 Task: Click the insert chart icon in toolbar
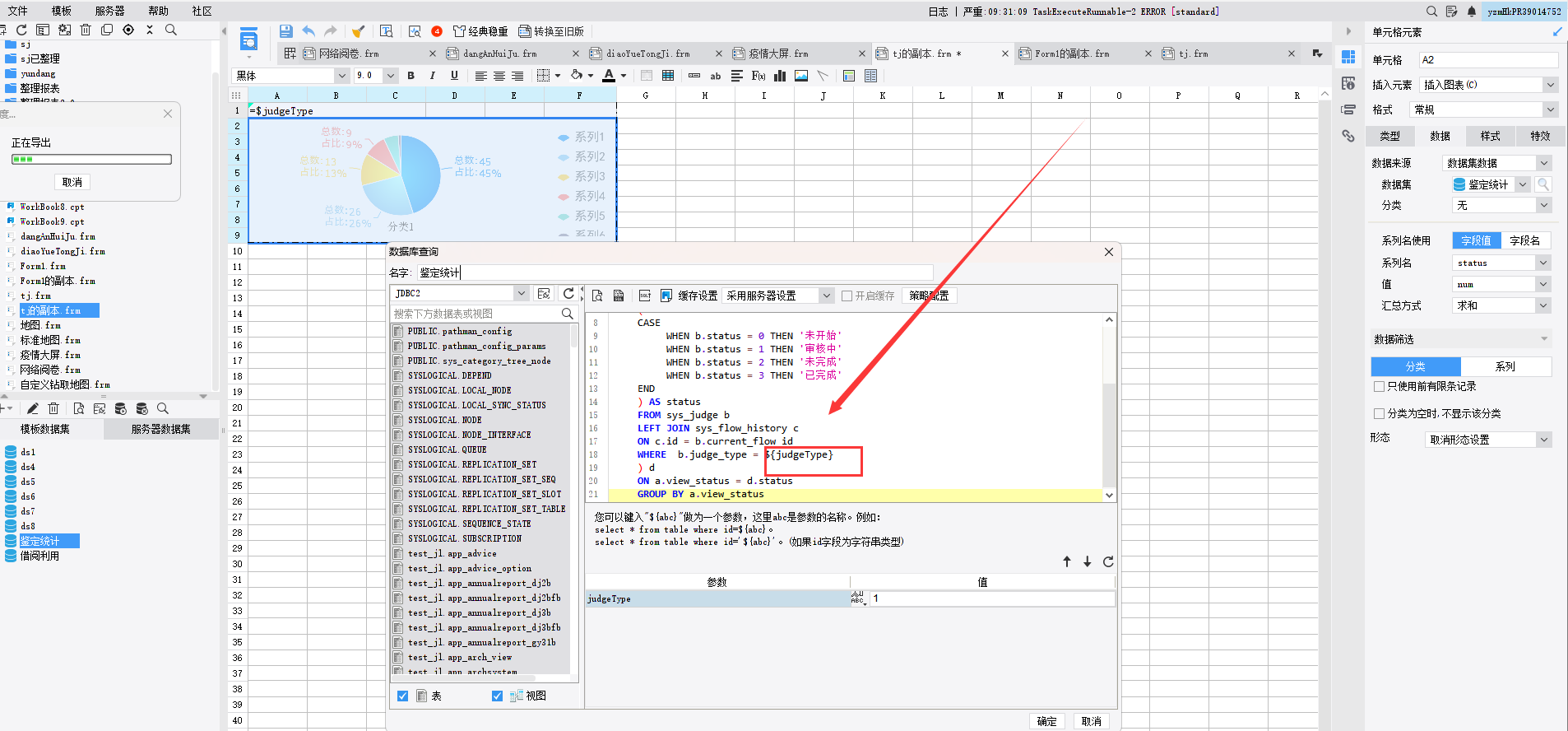coord(780,76)
